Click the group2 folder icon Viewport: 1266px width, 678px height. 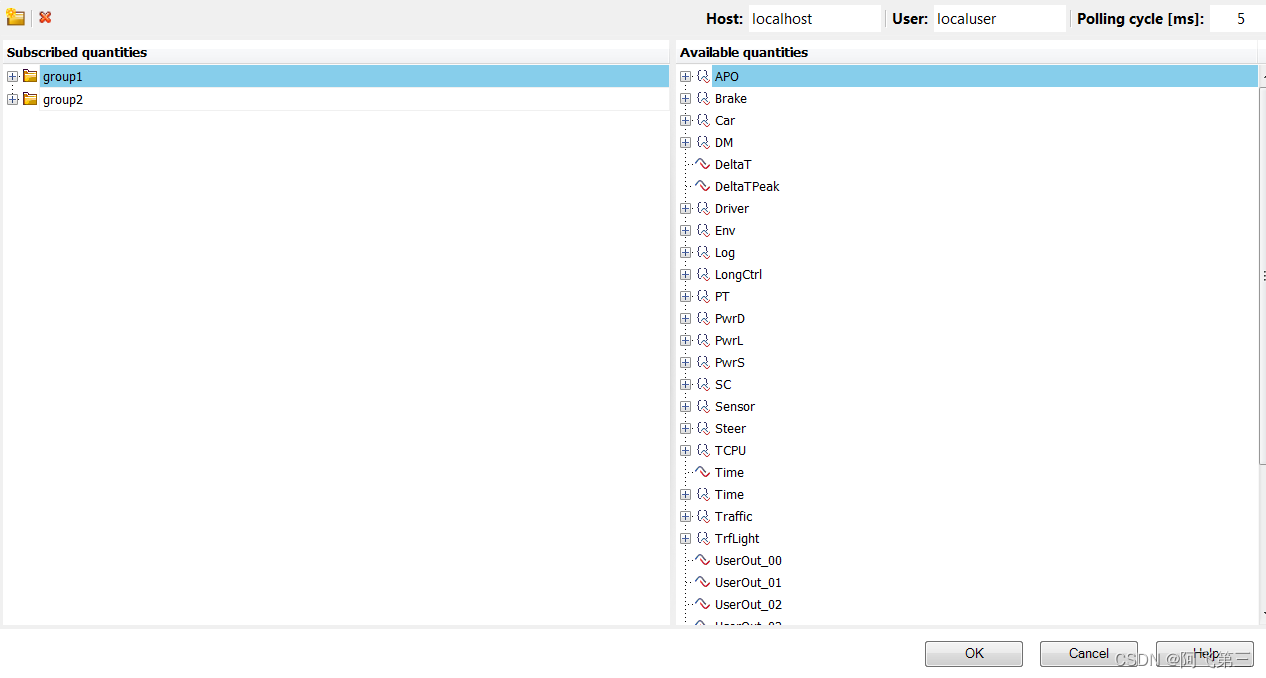30,99
